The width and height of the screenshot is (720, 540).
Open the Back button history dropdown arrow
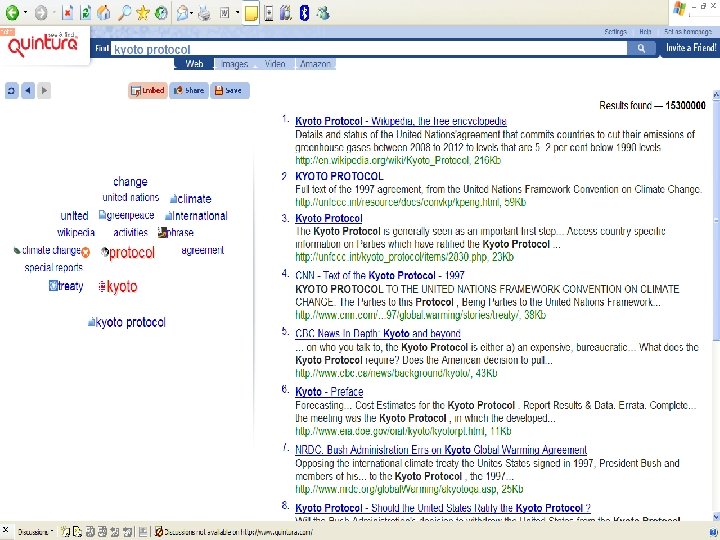[x=25, y=12]
